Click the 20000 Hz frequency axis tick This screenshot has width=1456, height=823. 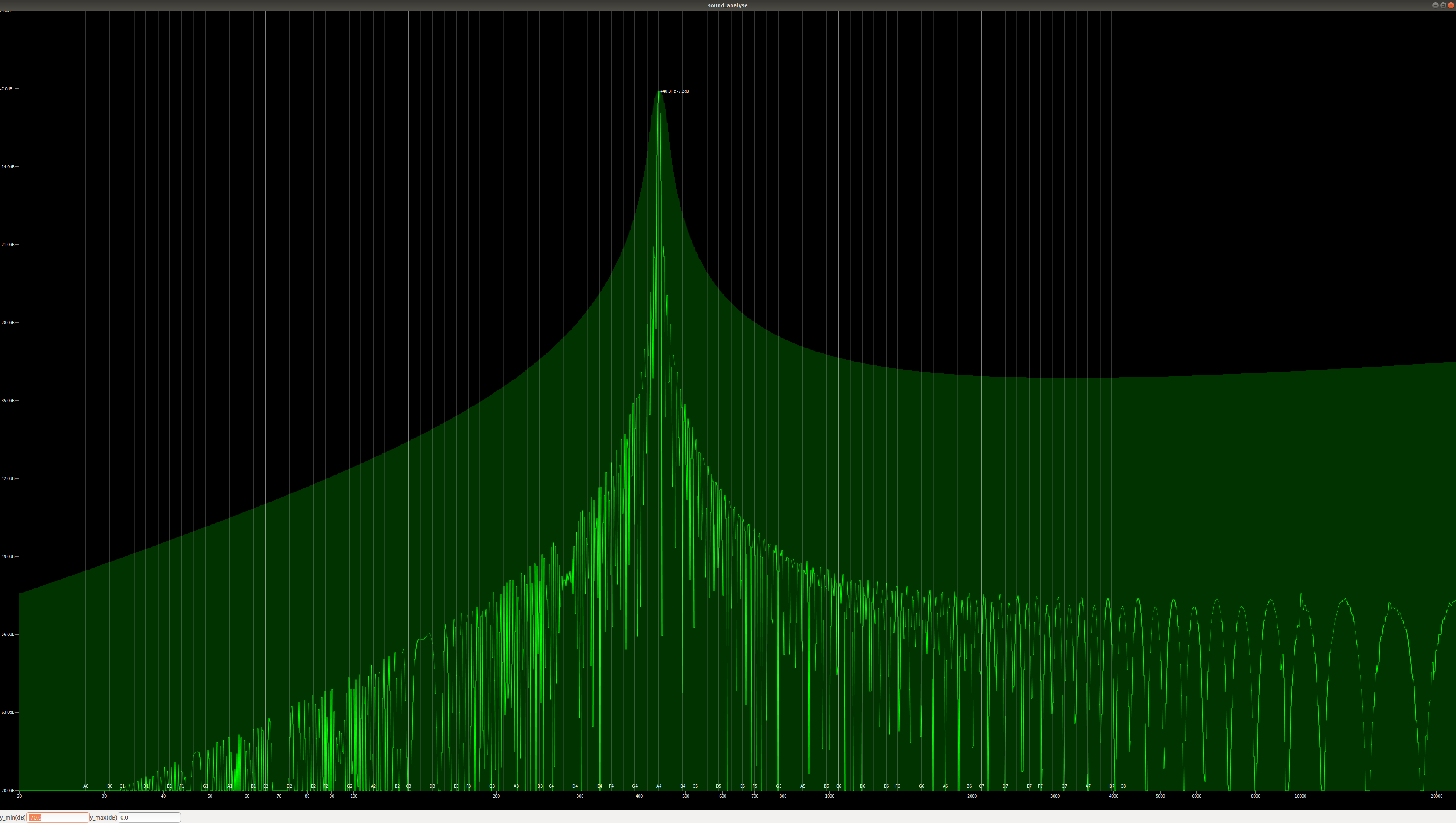(x=1436, y=796)
